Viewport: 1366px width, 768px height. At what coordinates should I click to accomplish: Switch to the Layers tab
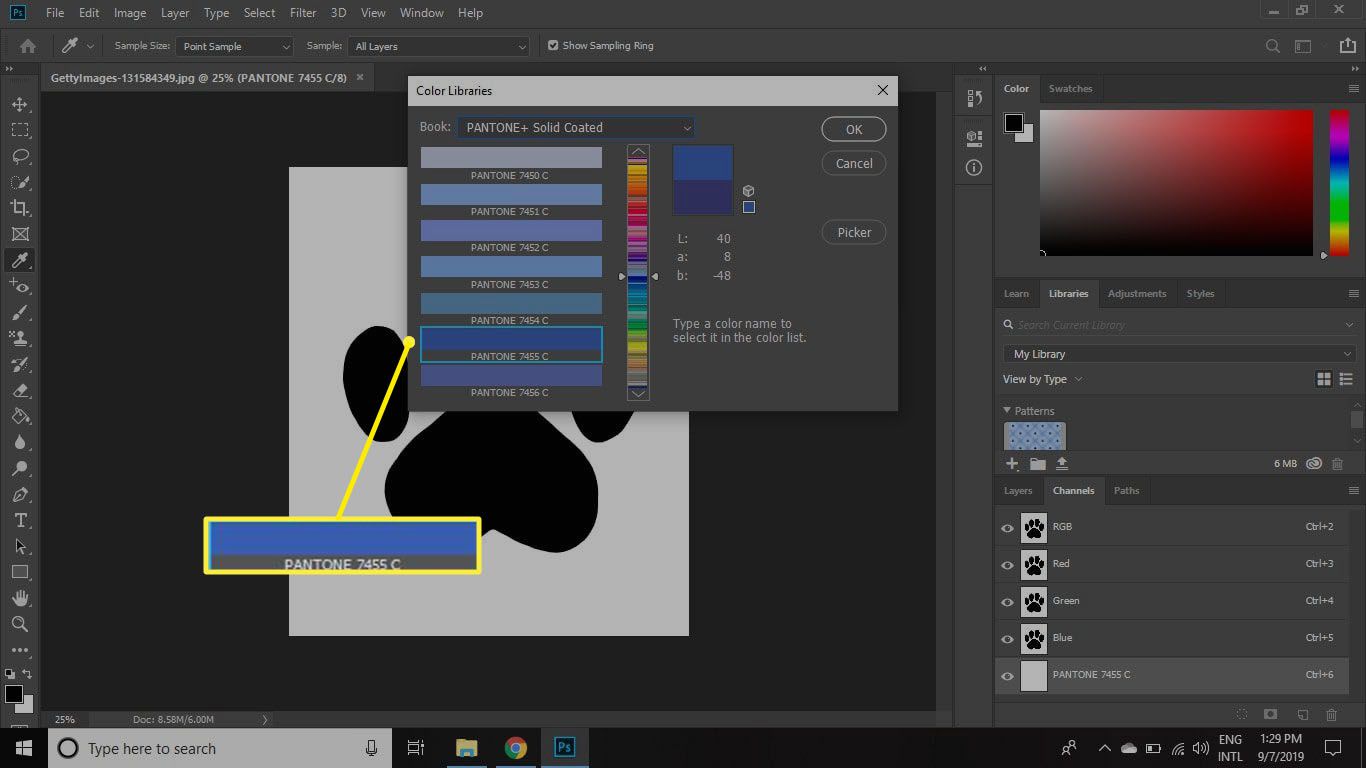coord(1018,491)
